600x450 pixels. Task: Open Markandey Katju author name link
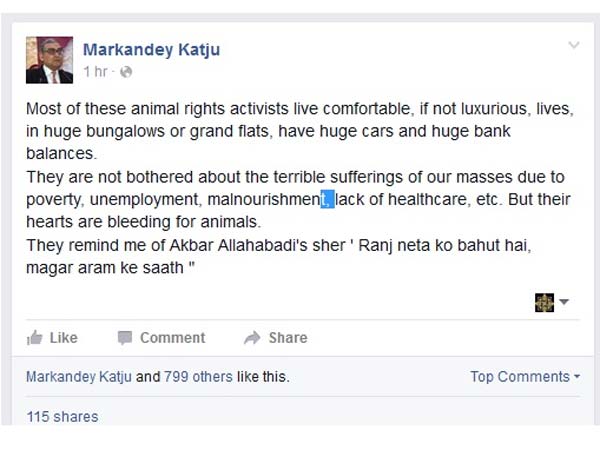(x=150, y=49)
